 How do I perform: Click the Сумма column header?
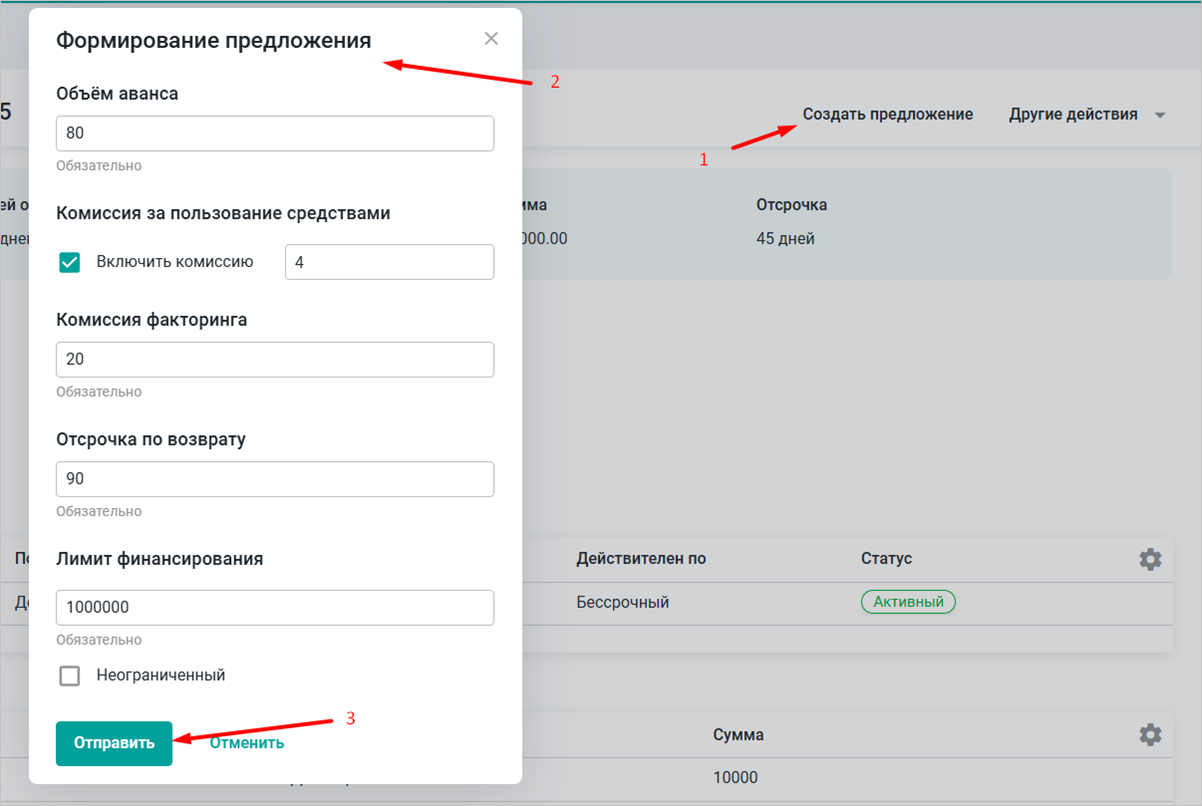pyautogui.click(x=738, y=735)
